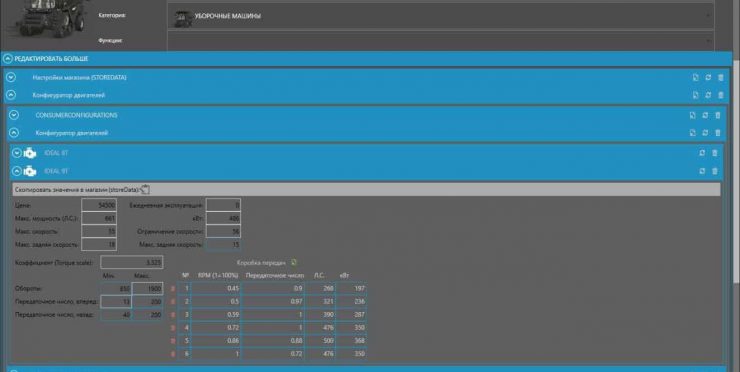This screenshot has width=740, height=372.
Task: Click the Torque scale coefficient field
Action: pos(132,262)
